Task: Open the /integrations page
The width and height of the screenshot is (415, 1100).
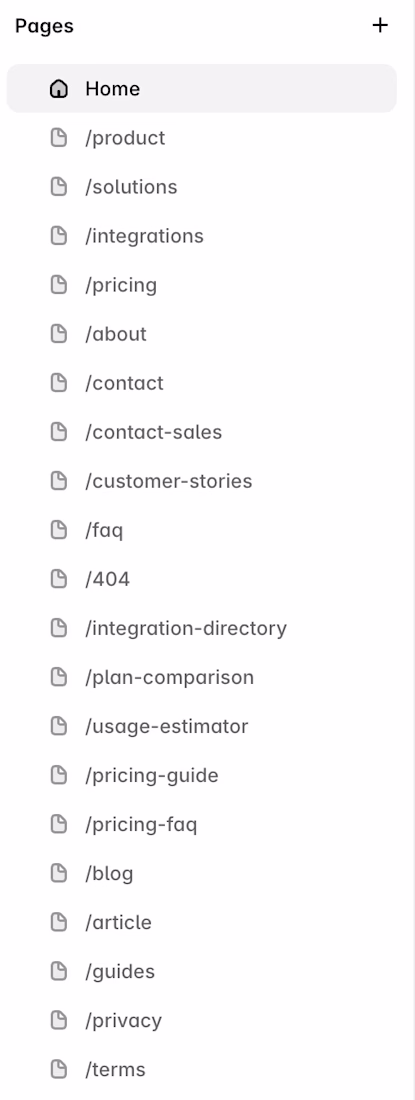Action: pyautogui.click(x=202, y=236)
